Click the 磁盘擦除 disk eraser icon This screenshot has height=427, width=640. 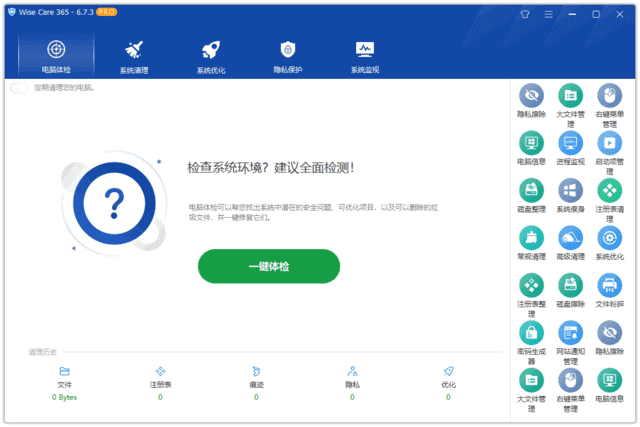pyautogui.click(x=570, y=285)
